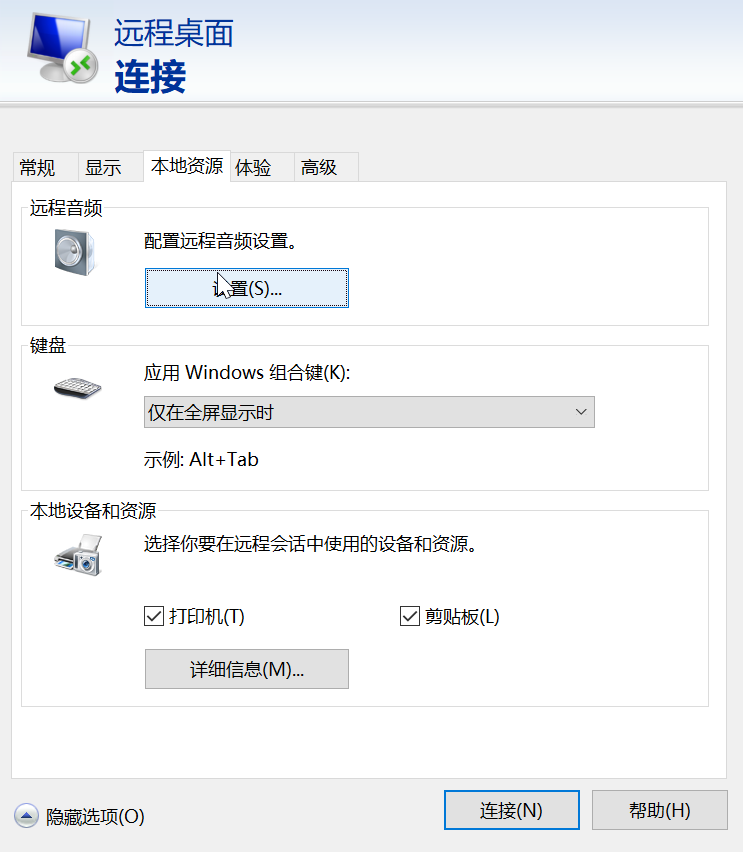Uncheck the 打印机(T) checkbox
The image size is (743, 852).
point(154,616)
